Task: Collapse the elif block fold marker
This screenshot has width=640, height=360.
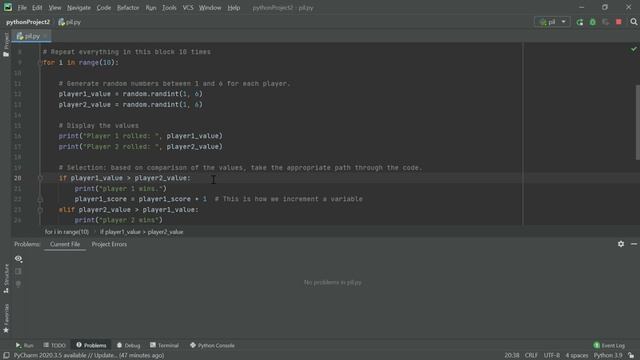Action: (x=40, y=210)
